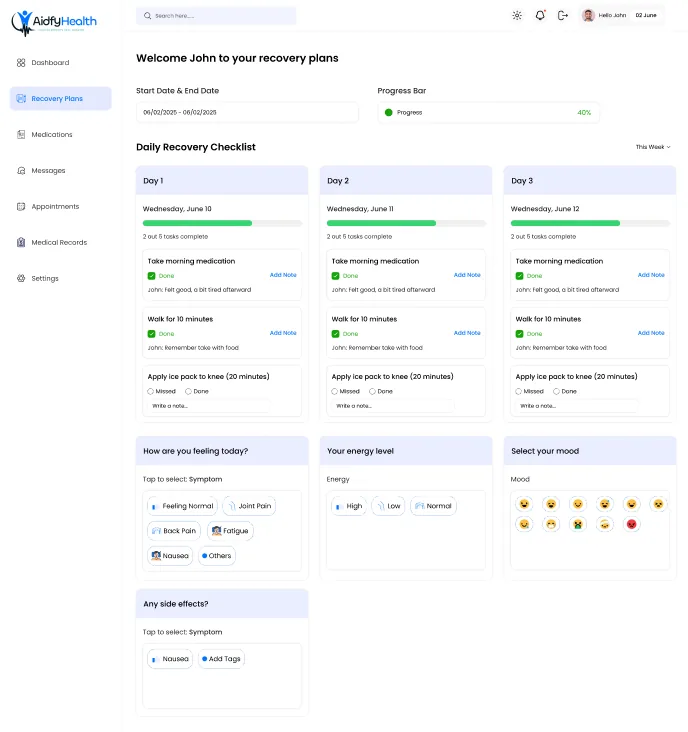Open Appointments from the sidebar

tap(55, 206)
